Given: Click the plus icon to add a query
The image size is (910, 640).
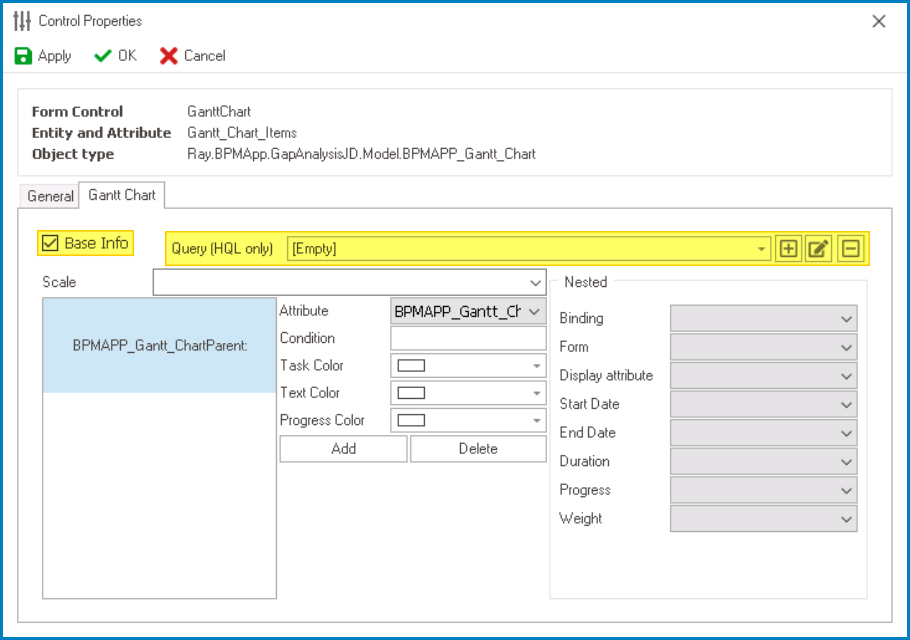Looking at the screenshot, I should (788, 248).
